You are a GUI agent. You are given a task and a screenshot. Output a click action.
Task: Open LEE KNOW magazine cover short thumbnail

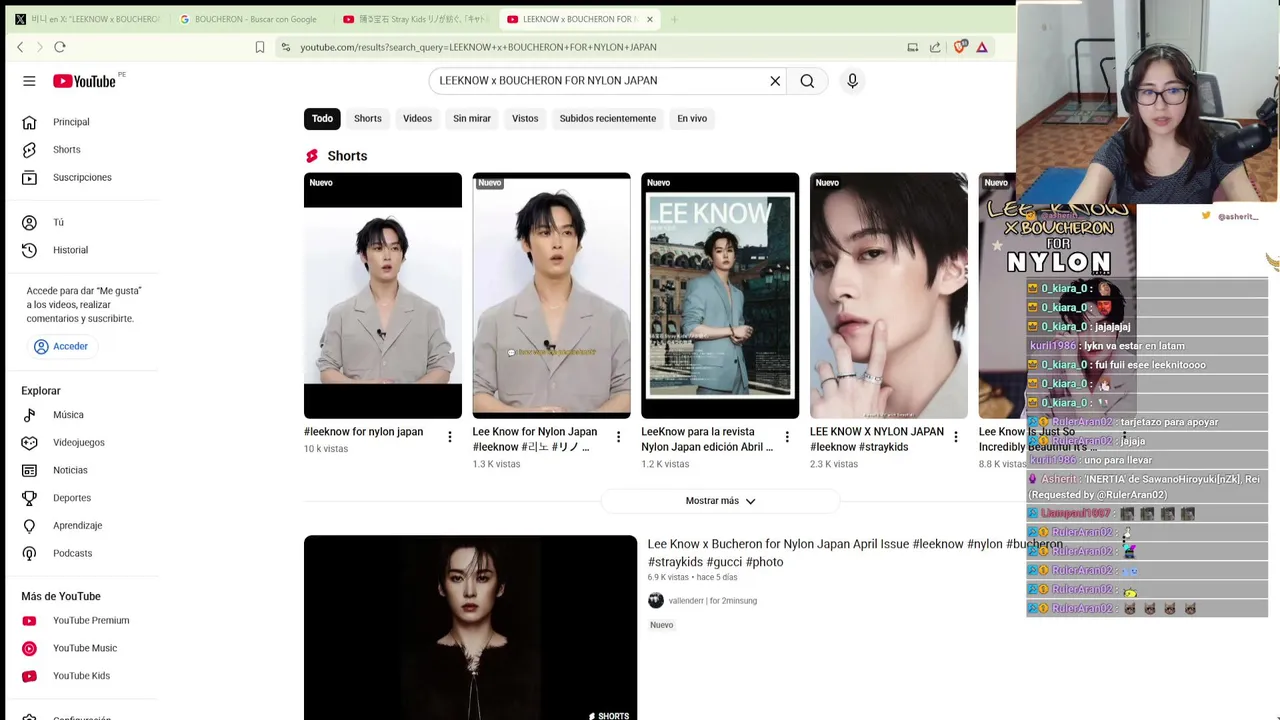tap(720, 296)
